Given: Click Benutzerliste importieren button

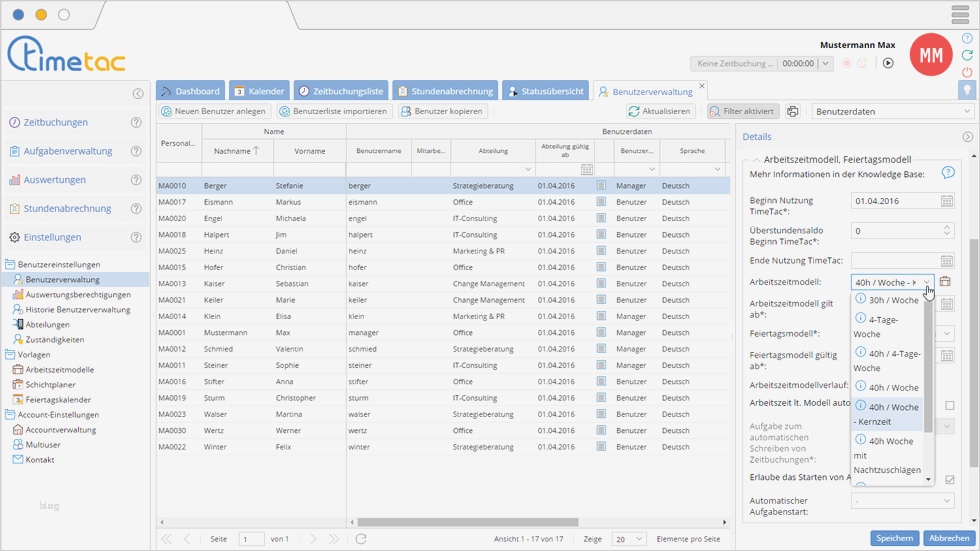Looking at the screenshot, I should point(333,111).
